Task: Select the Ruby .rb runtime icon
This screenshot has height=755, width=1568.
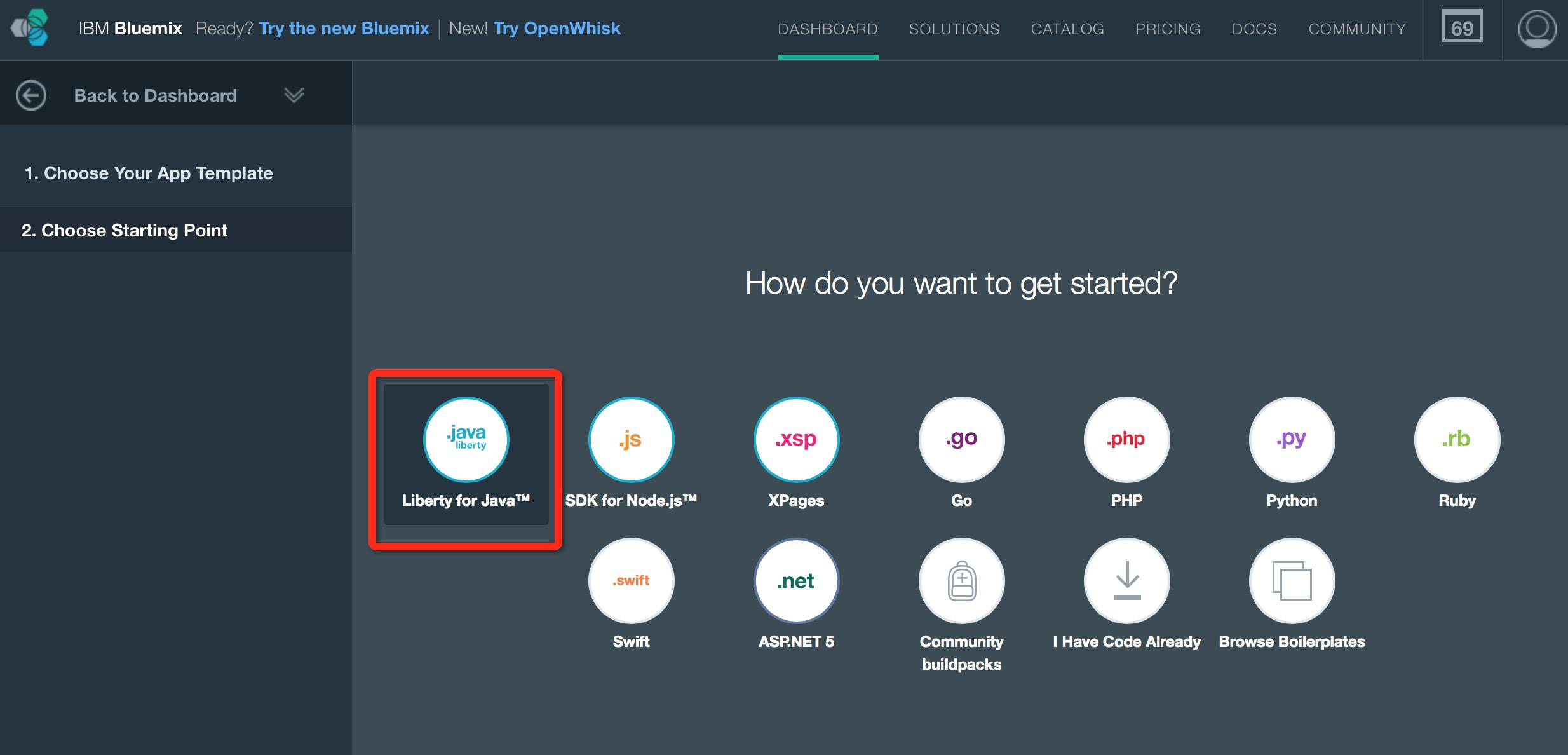Action: click(x=1457, y=439)
